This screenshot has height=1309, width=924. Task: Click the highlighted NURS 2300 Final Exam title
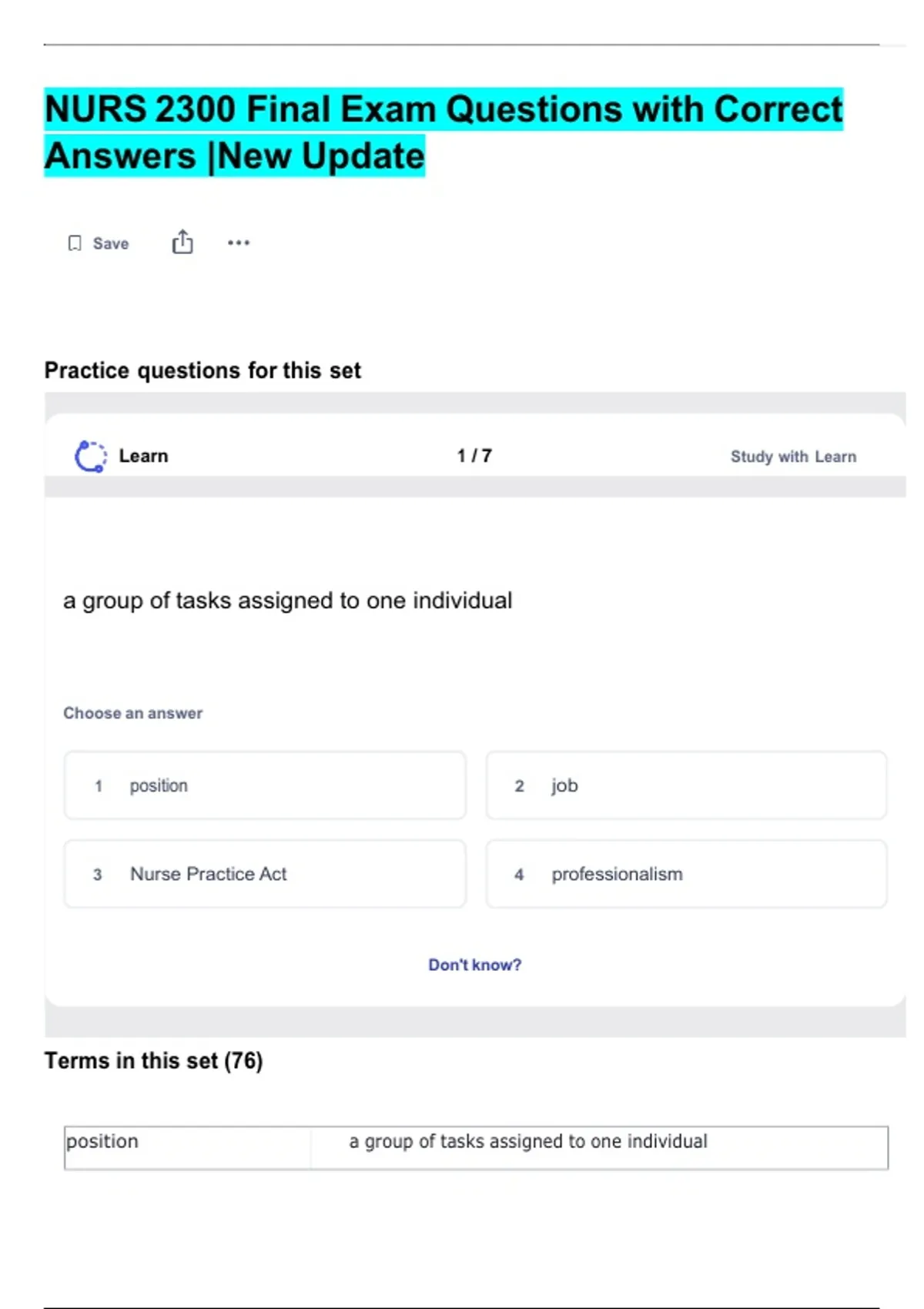pyautogui.click(x=443, y=132)
